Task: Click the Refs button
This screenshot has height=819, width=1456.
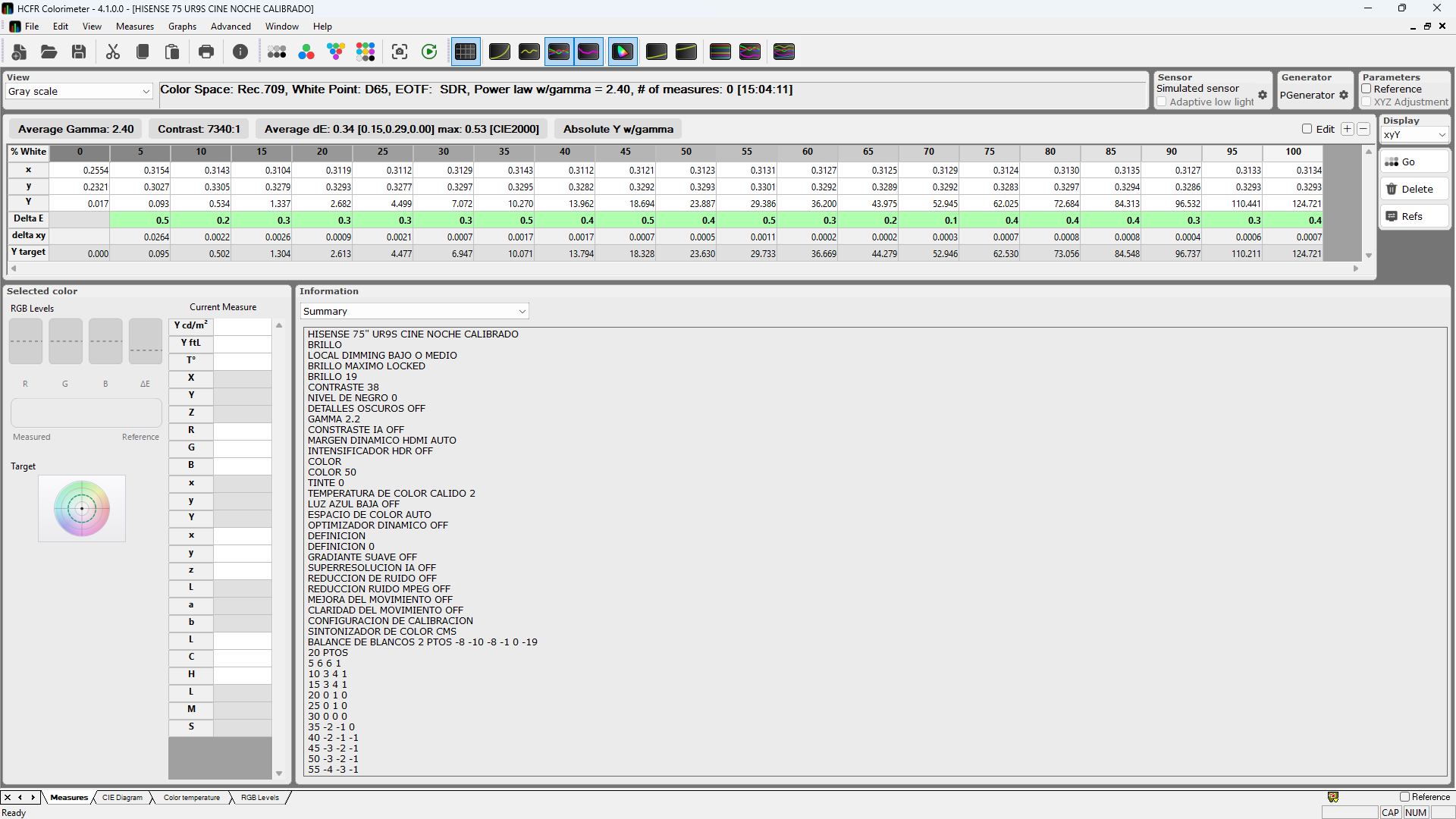Action: (1414, 216)
